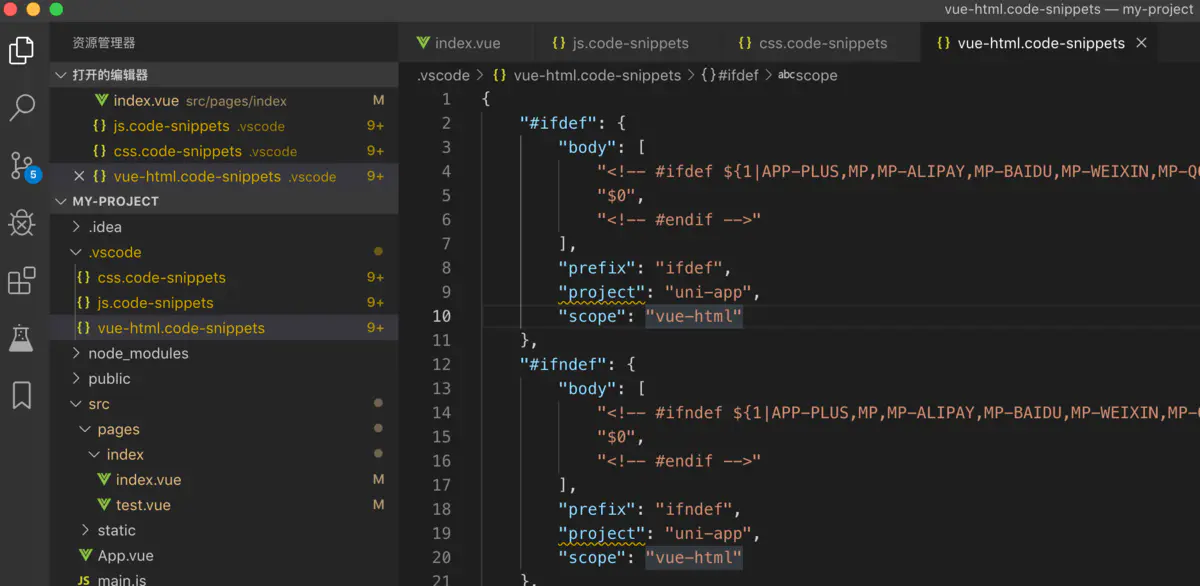The image size is (1200, 586).
Task: Collapse the MY-PROJECT section
Action: [62, 201]
